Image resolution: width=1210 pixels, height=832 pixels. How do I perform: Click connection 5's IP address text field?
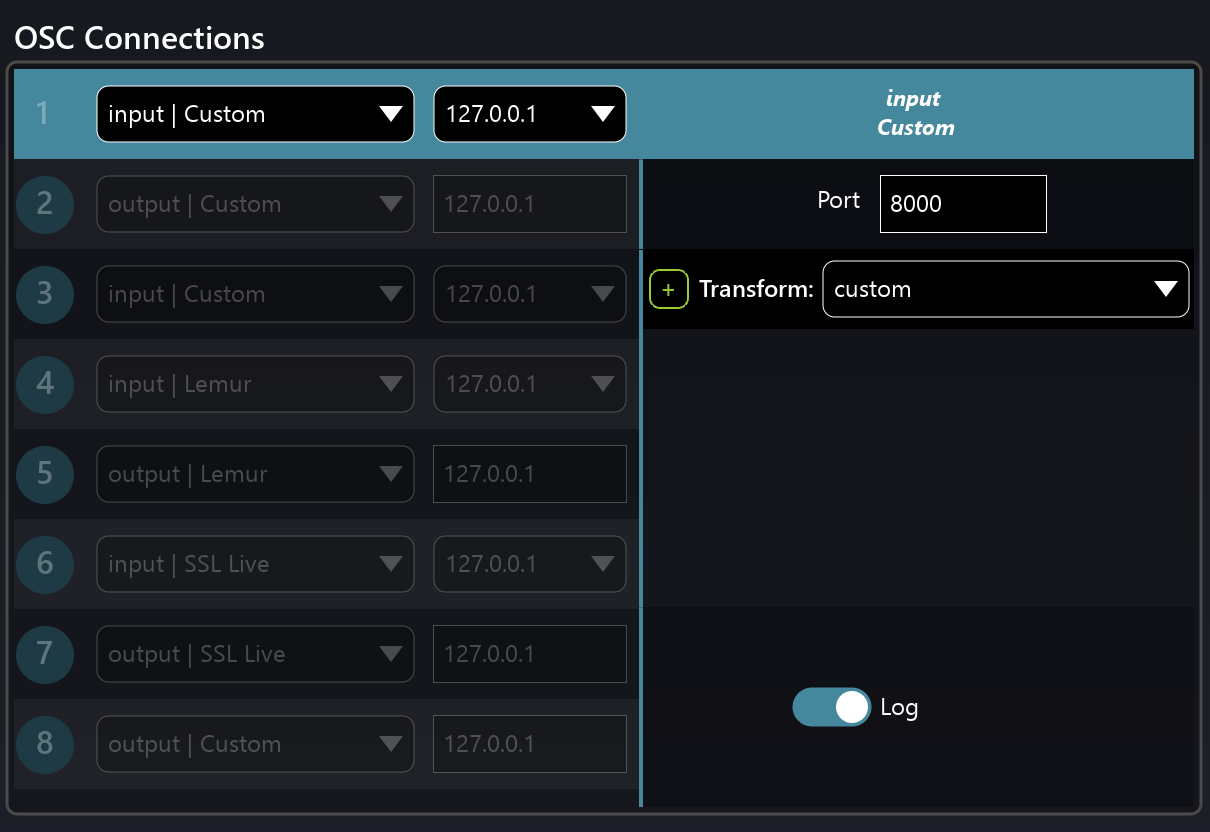point(529,474)
